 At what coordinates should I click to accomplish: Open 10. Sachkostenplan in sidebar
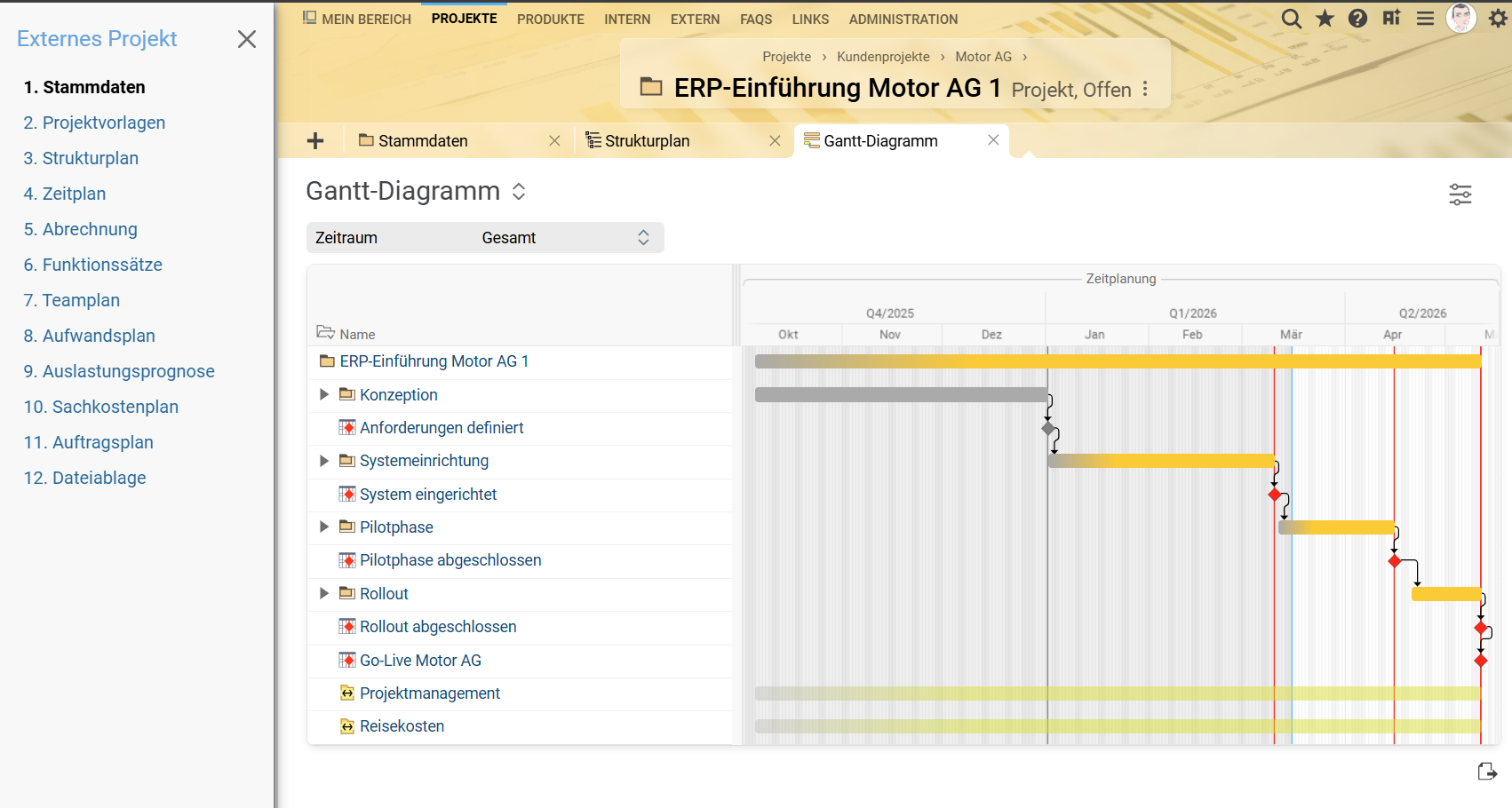point(101,407)
